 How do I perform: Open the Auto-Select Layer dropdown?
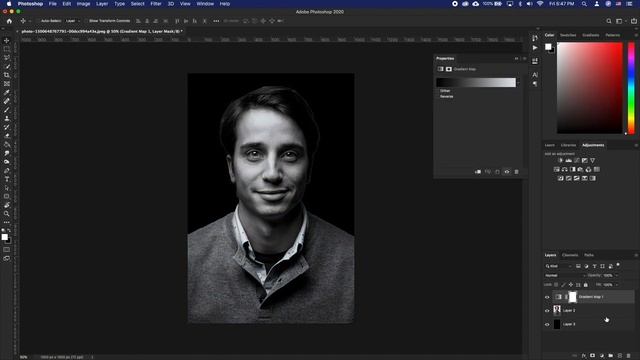coord(73,21)
